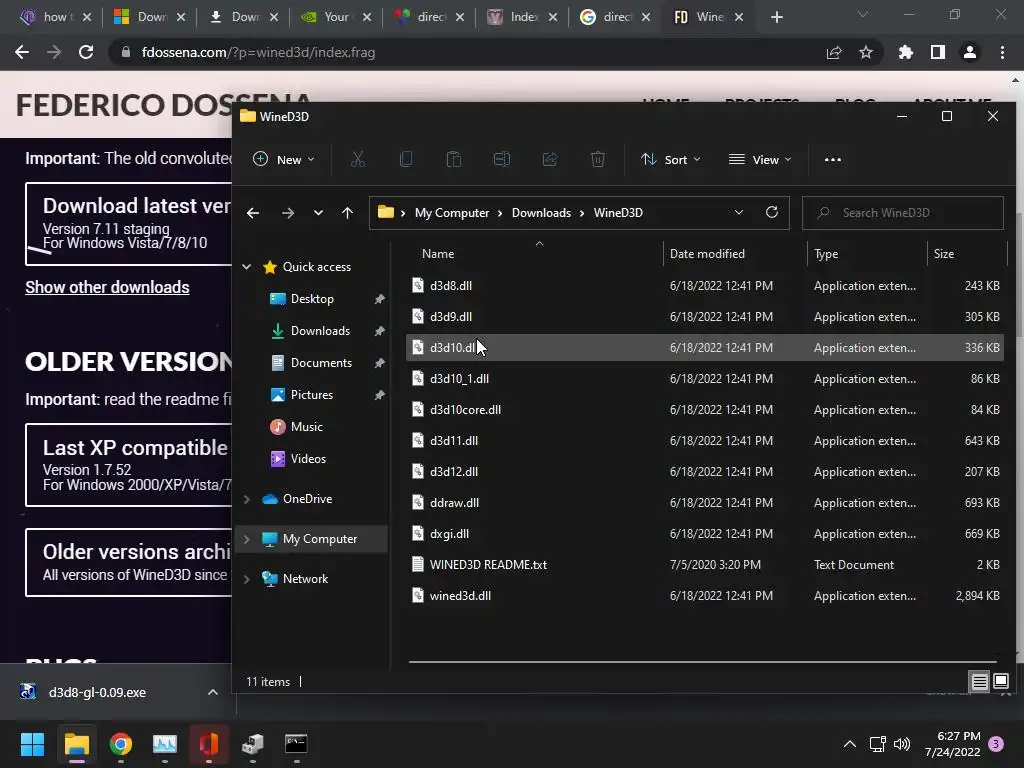Viewport: 1024px width, 768px height.
Task: Open Chrome from the taskbar
Action: [120, 743]
